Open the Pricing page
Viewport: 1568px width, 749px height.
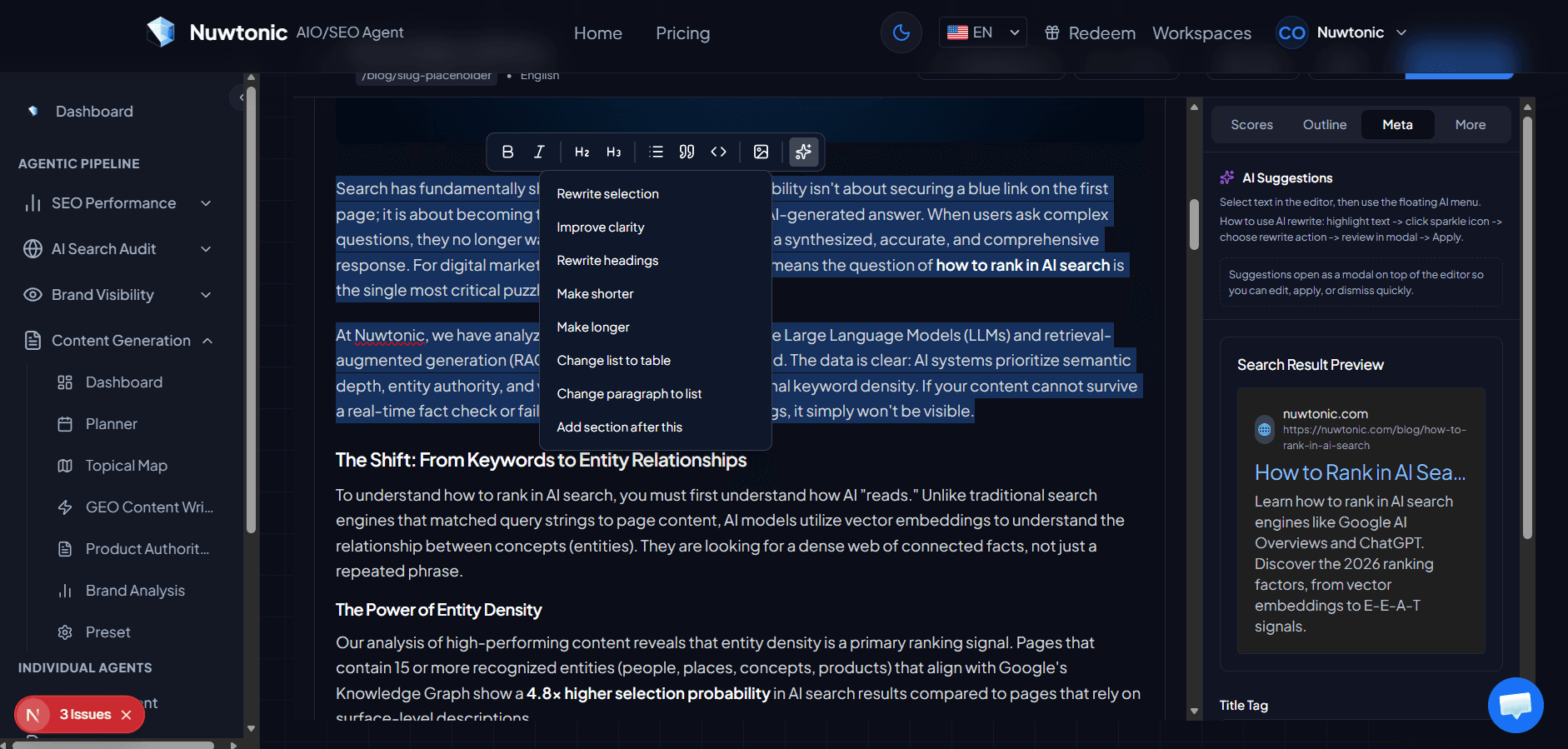click(x=682, y=33)
